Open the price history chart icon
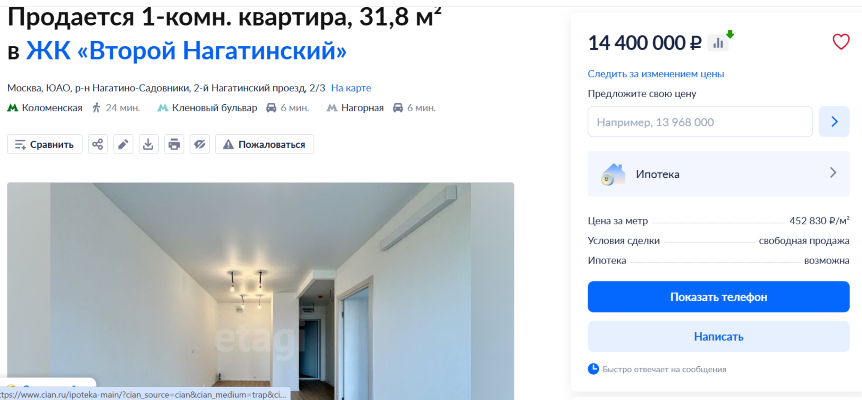862x400 pixels. pyautogui.click(x=718, y=43)
